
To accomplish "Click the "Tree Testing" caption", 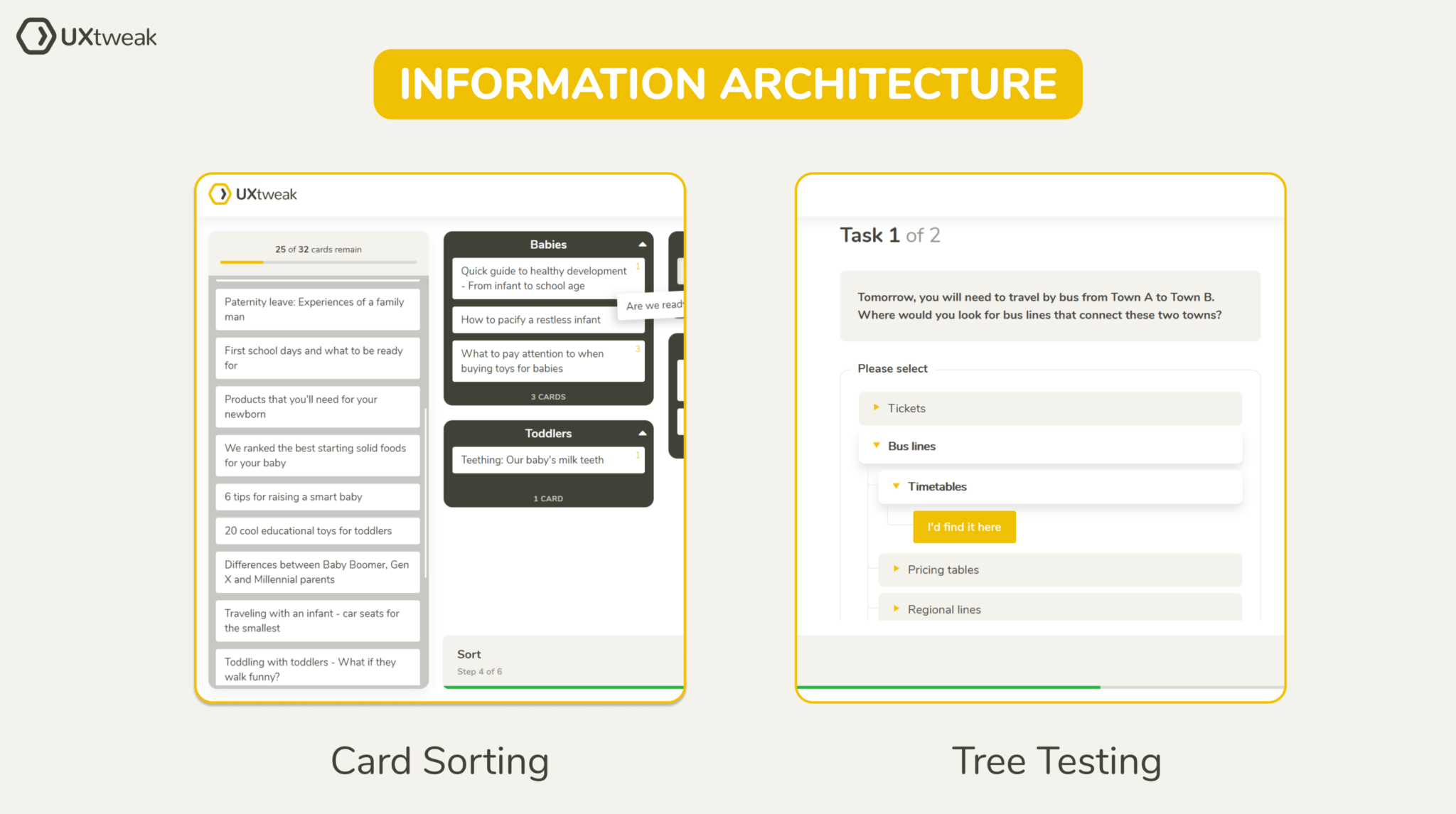I will [1056, 761].
